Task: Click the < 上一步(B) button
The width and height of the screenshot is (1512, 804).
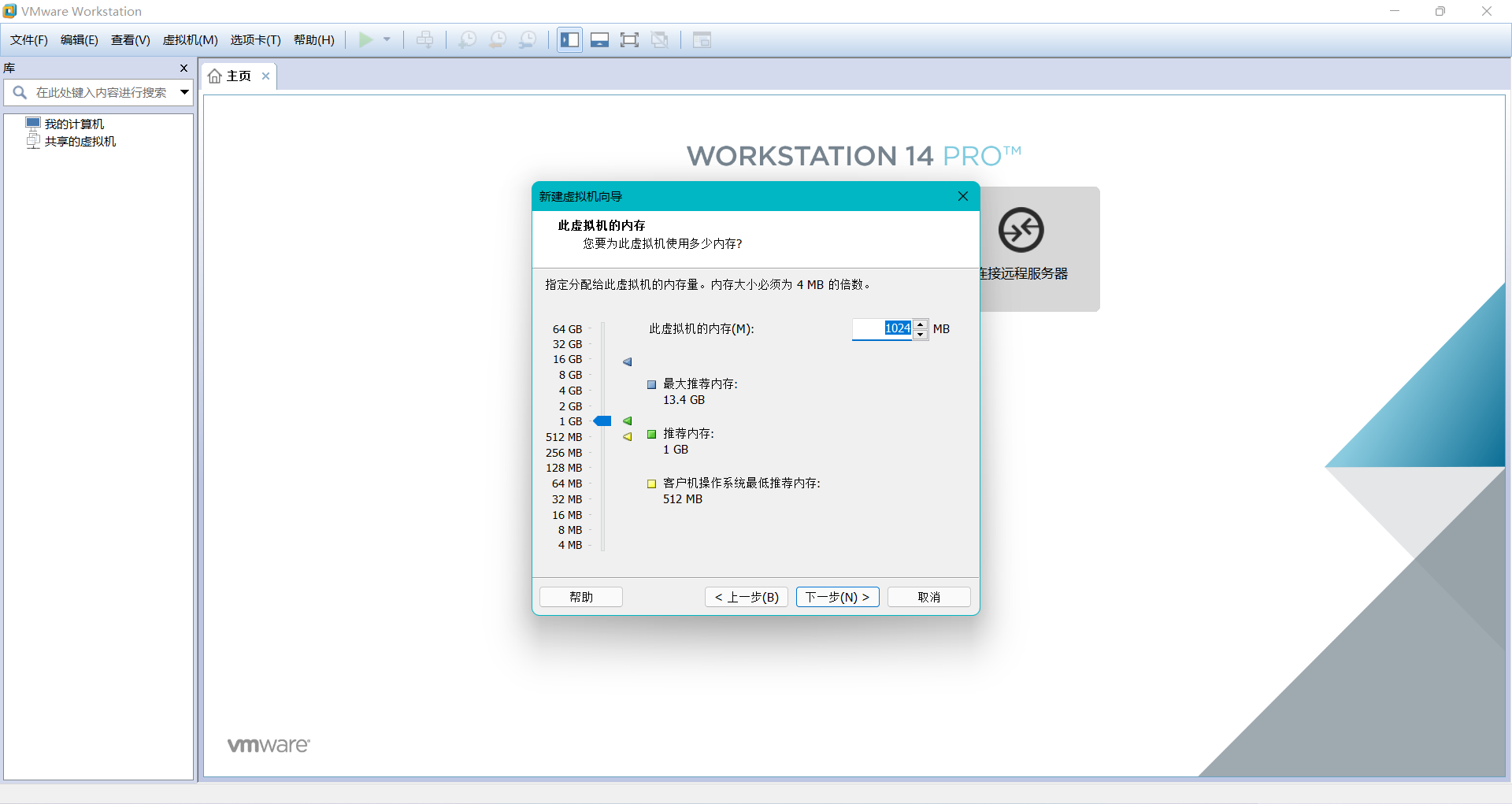Action: 747,597
